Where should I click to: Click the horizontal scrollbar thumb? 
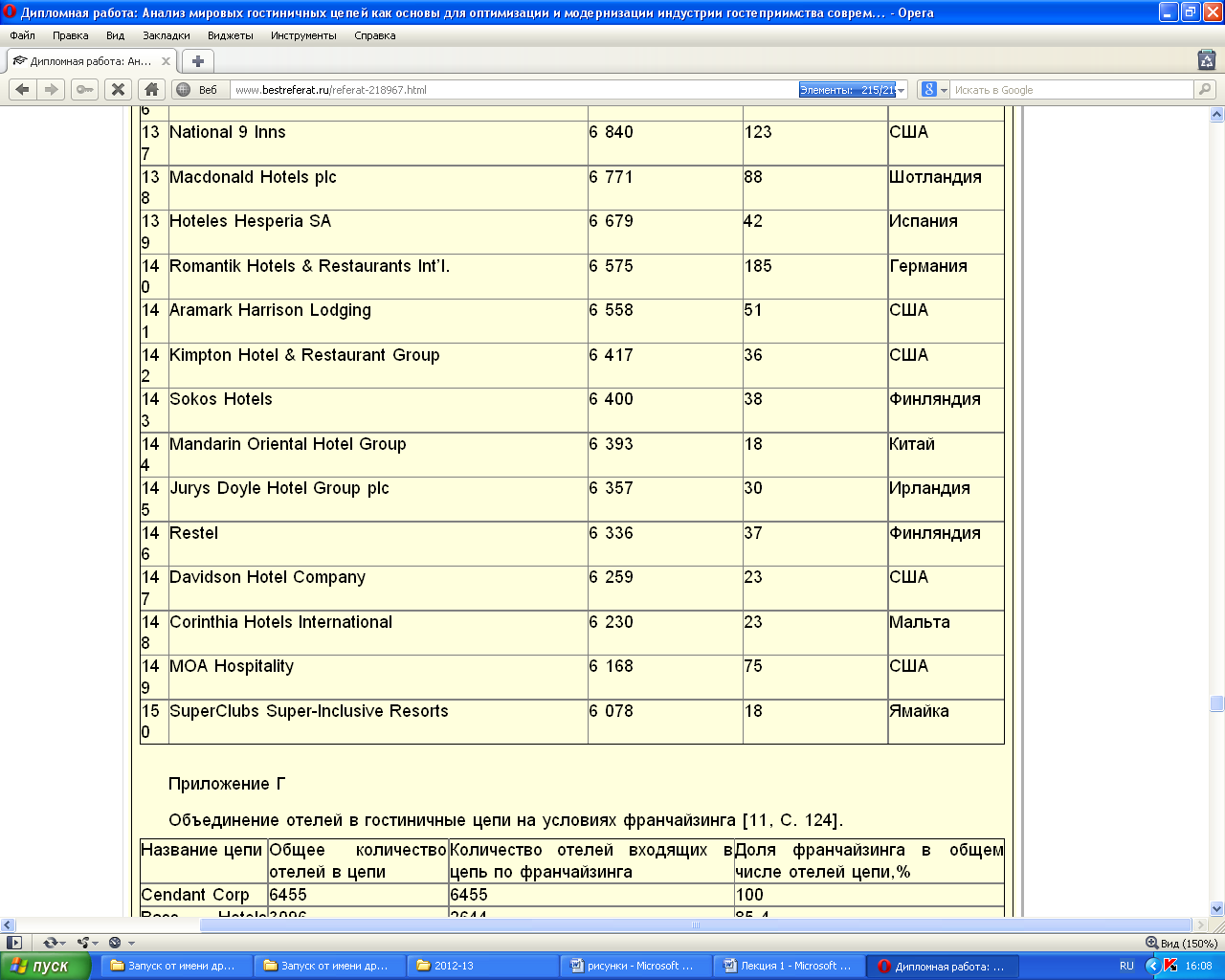pyautogui.click(x=697, y=925)
